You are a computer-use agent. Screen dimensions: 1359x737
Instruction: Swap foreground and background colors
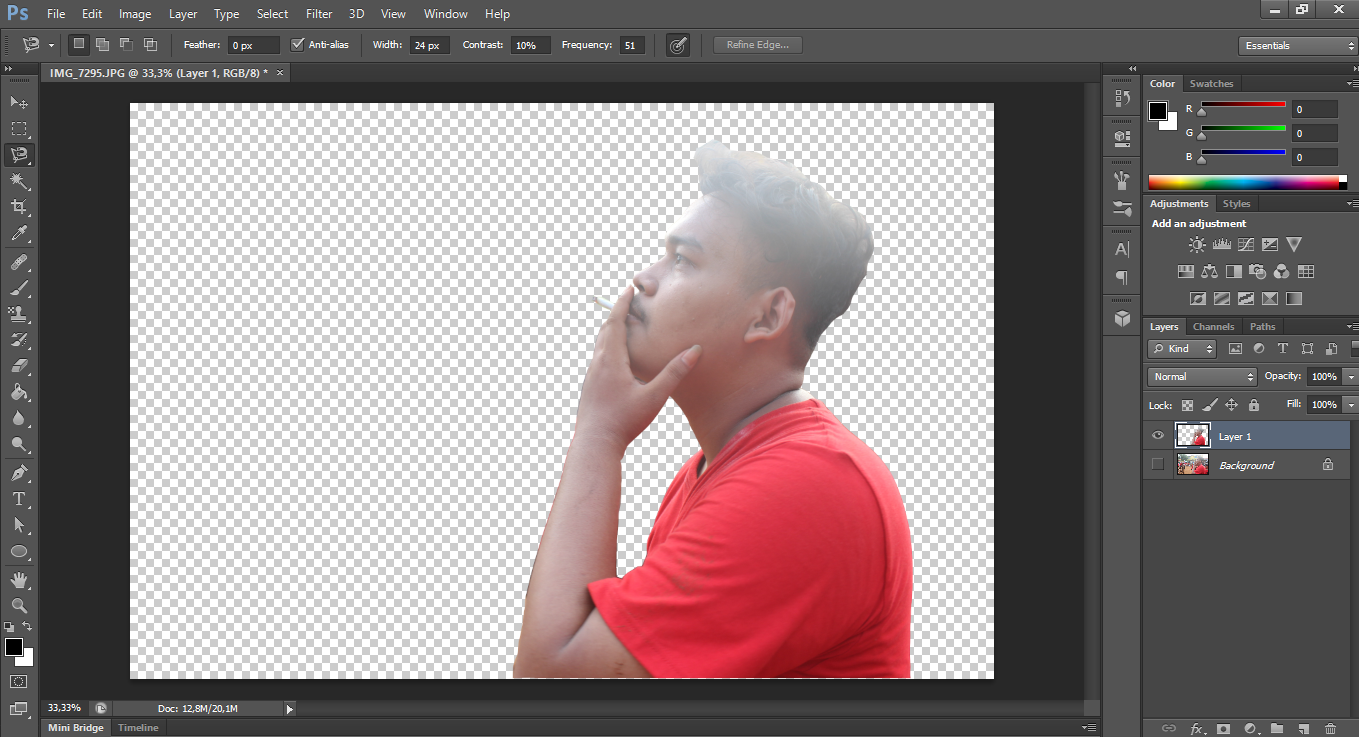click(28, 628)
